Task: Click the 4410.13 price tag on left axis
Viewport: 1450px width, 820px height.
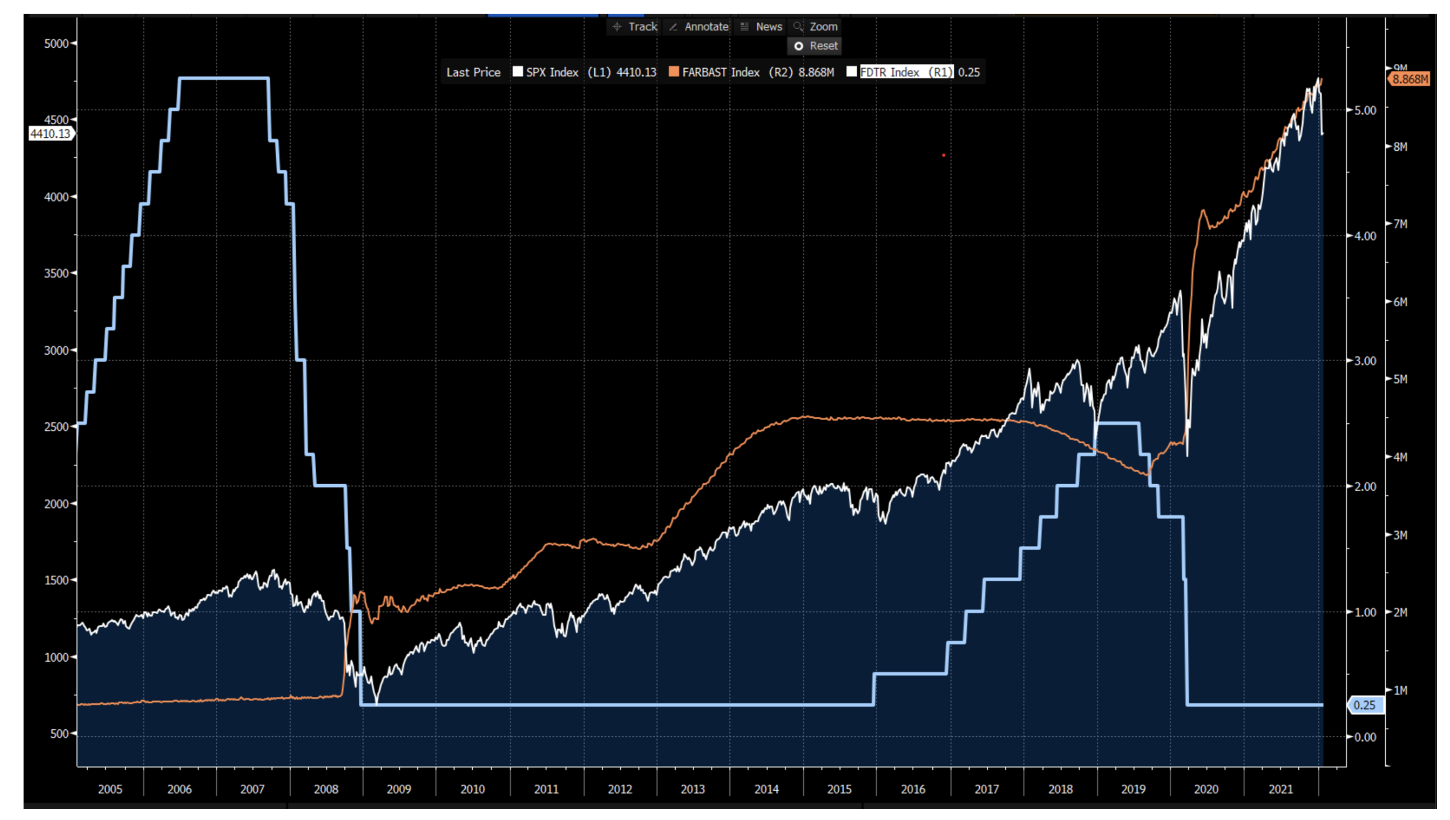Action: click(x=50, y=133)
